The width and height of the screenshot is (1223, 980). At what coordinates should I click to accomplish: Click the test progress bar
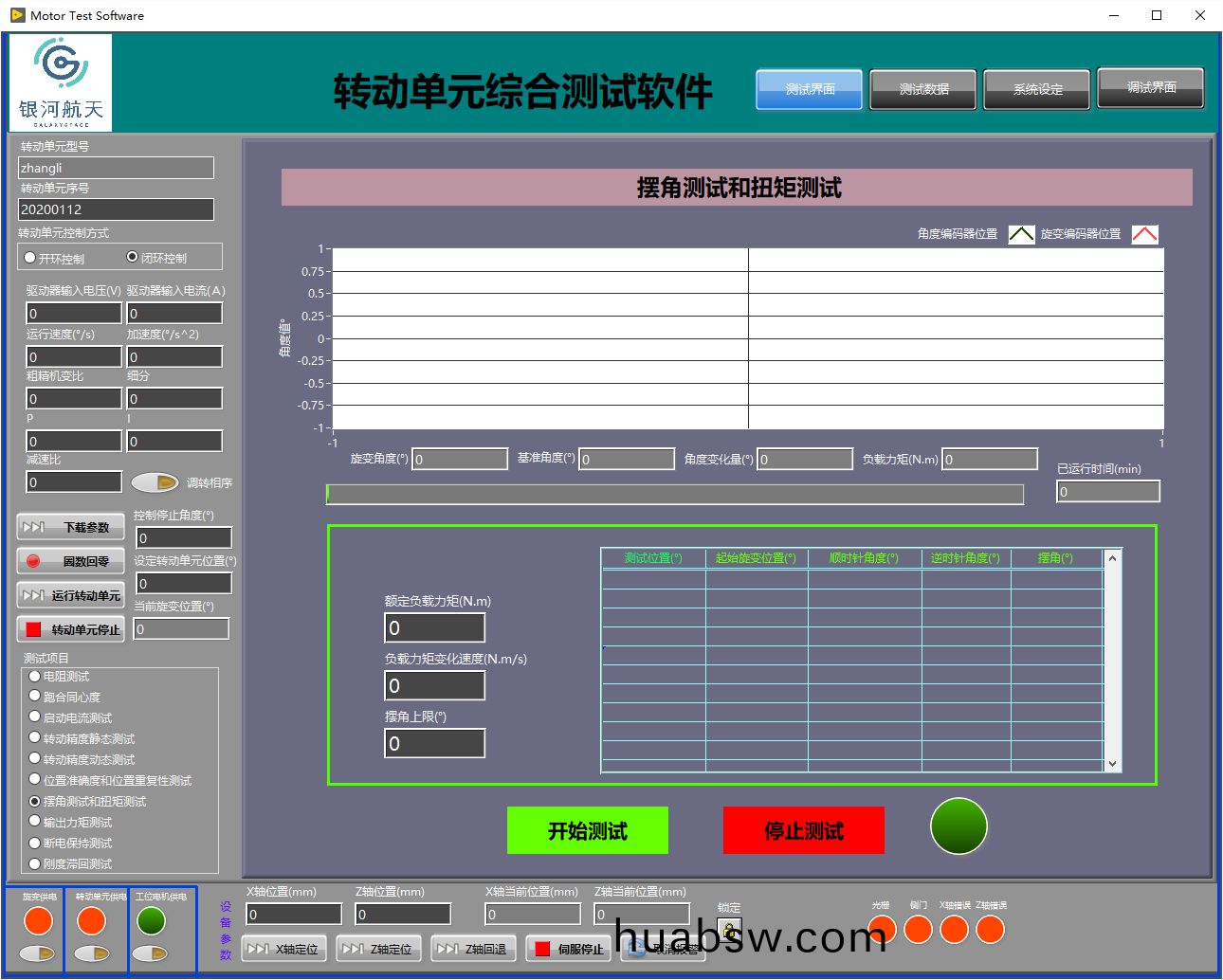coord(675,495)
